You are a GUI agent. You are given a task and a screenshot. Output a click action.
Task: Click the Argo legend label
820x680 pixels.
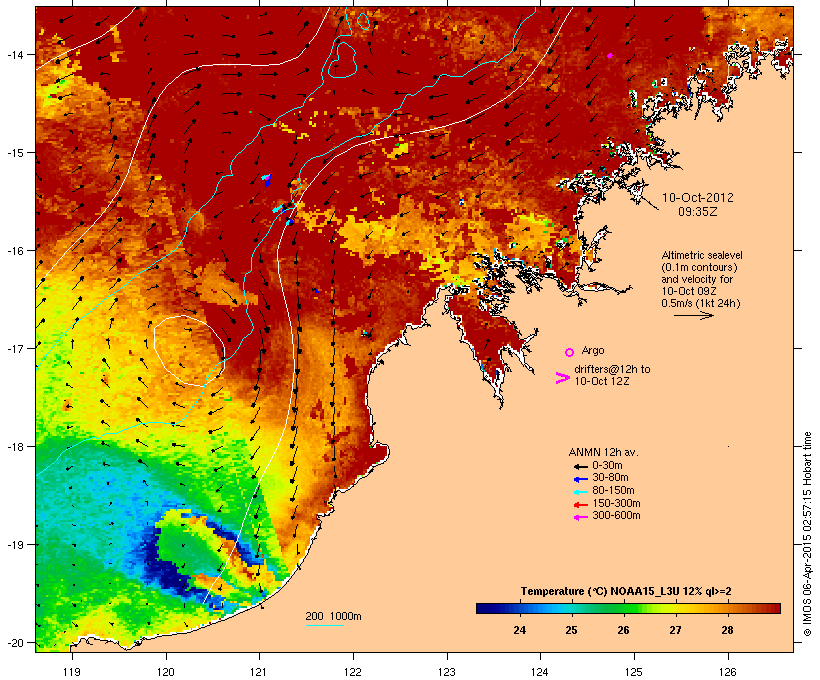pyautogui.click(x=593, y=350)
